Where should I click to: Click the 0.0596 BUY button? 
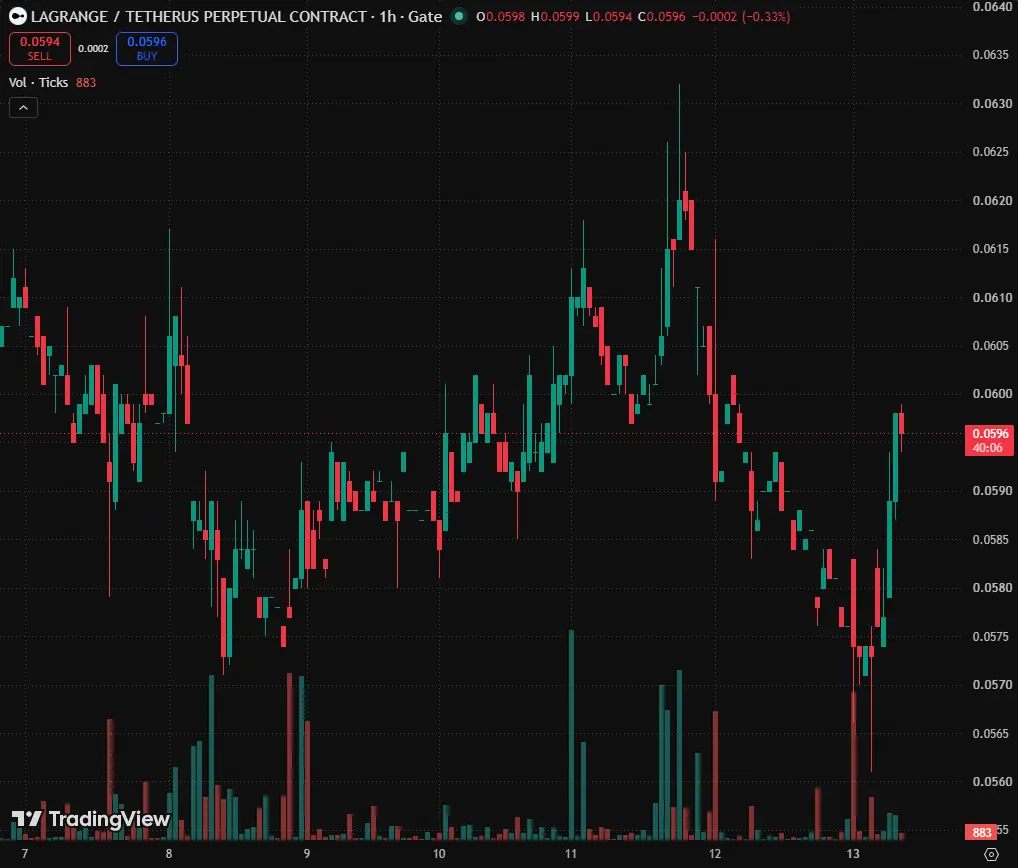(147, 49)
